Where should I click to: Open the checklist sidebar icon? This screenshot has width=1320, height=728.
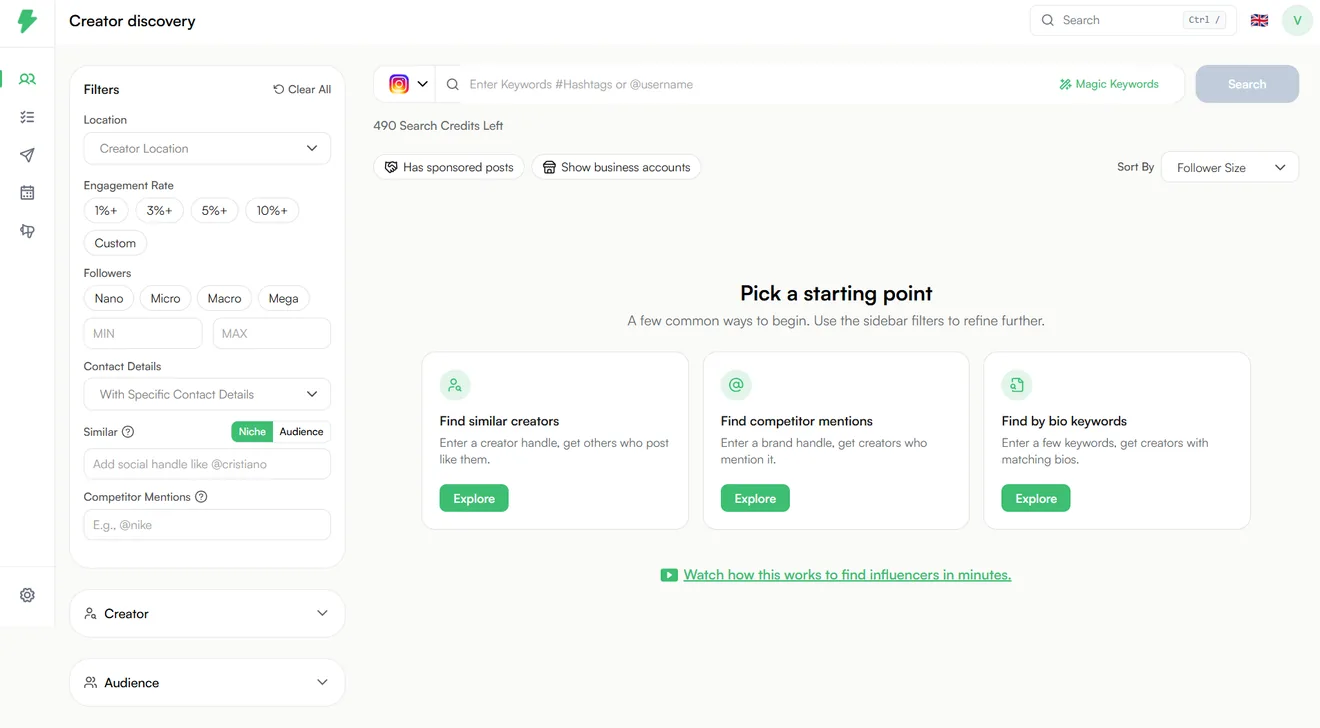coord(27,117)
